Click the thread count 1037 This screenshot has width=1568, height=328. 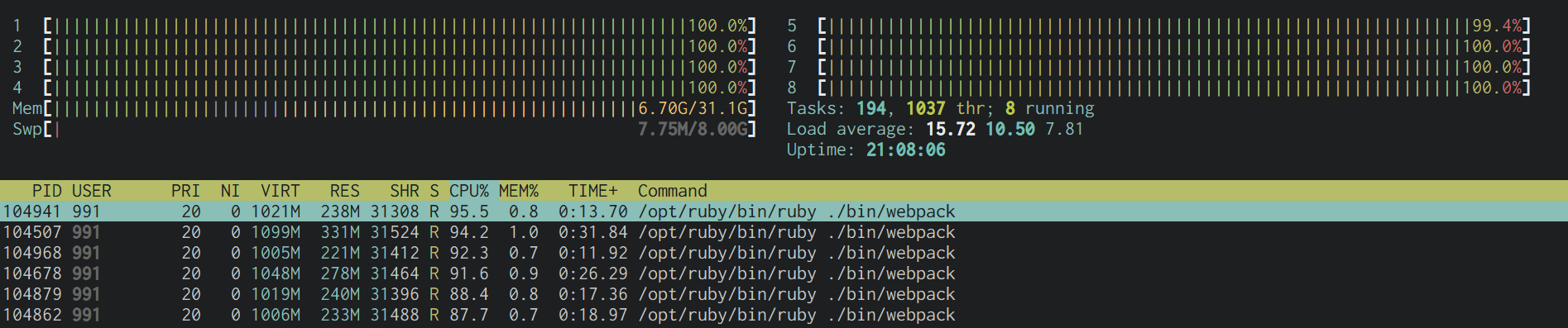coord(926,108)
